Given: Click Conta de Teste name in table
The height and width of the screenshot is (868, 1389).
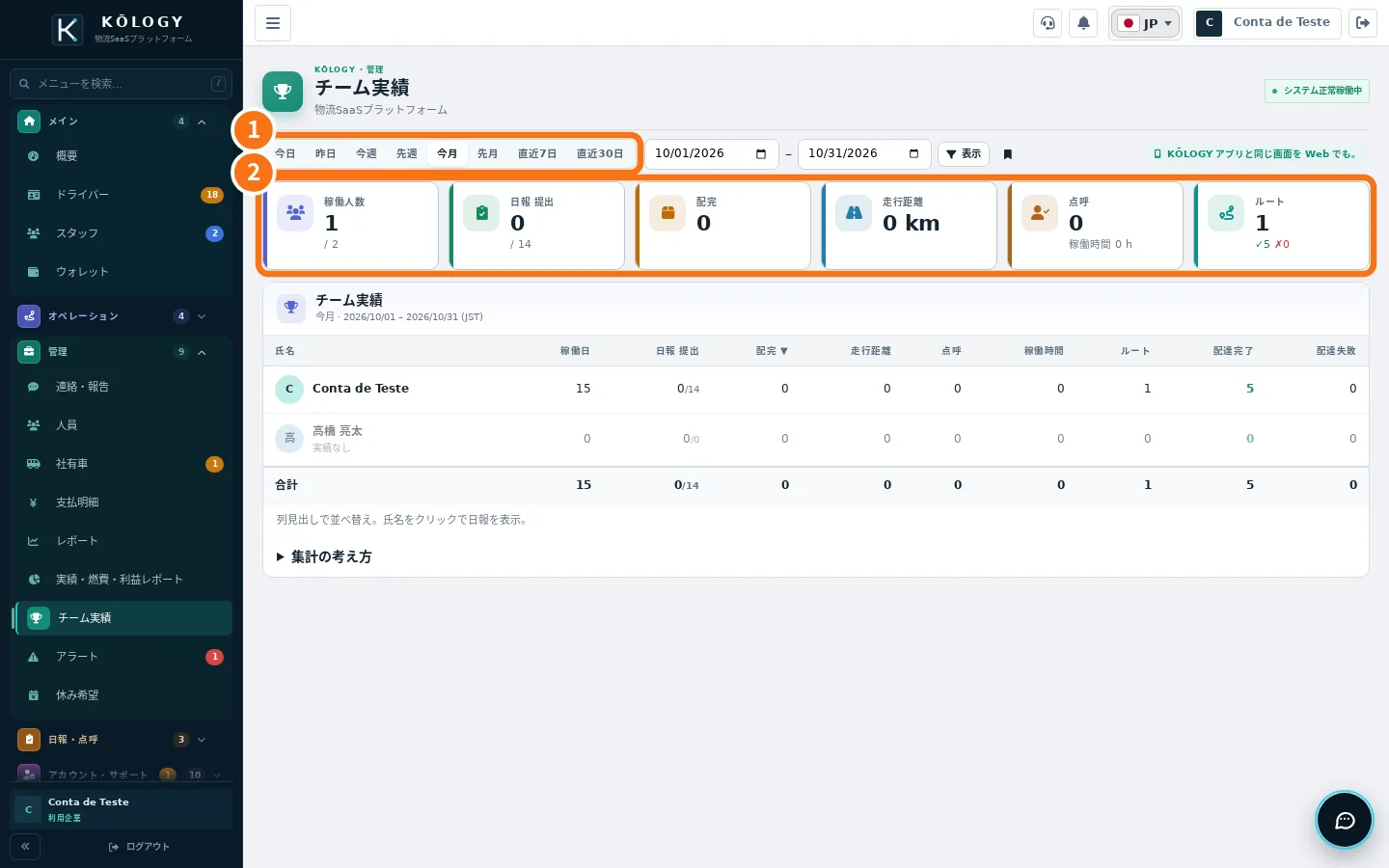Looking at the screenshot, I should pos(361,389).
